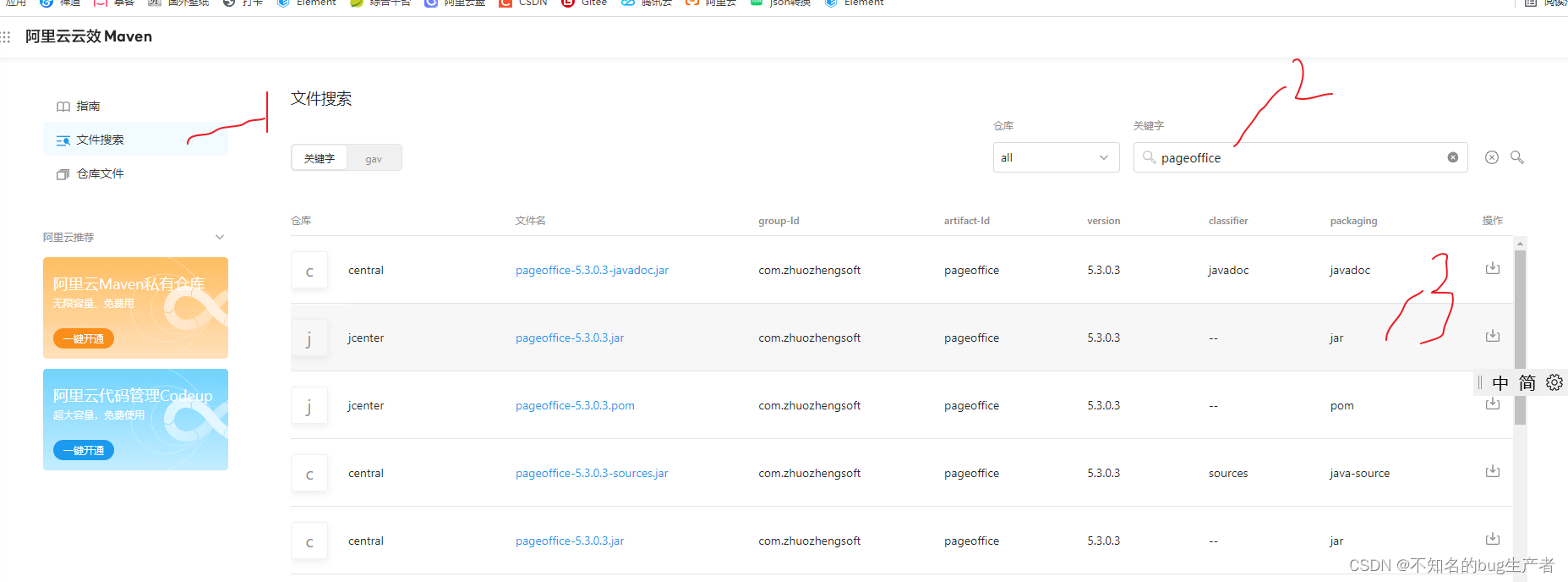
Task: Clear the pageoffice keyword with the x icon
Action: point(1453,157)
